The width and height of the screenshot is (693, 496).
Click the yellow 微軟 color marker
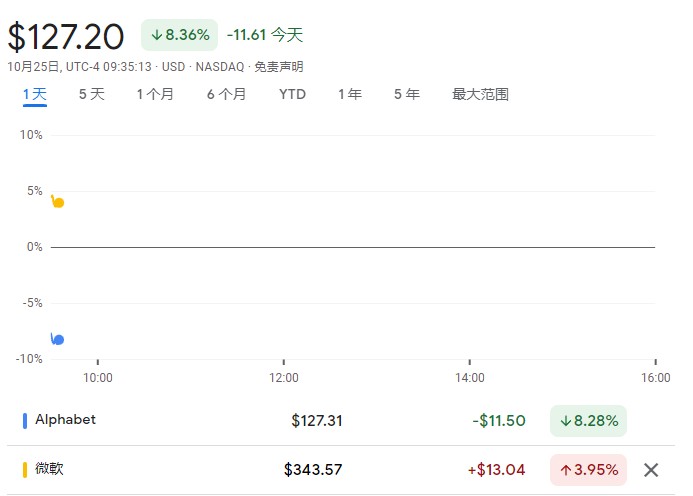[25, 470]
